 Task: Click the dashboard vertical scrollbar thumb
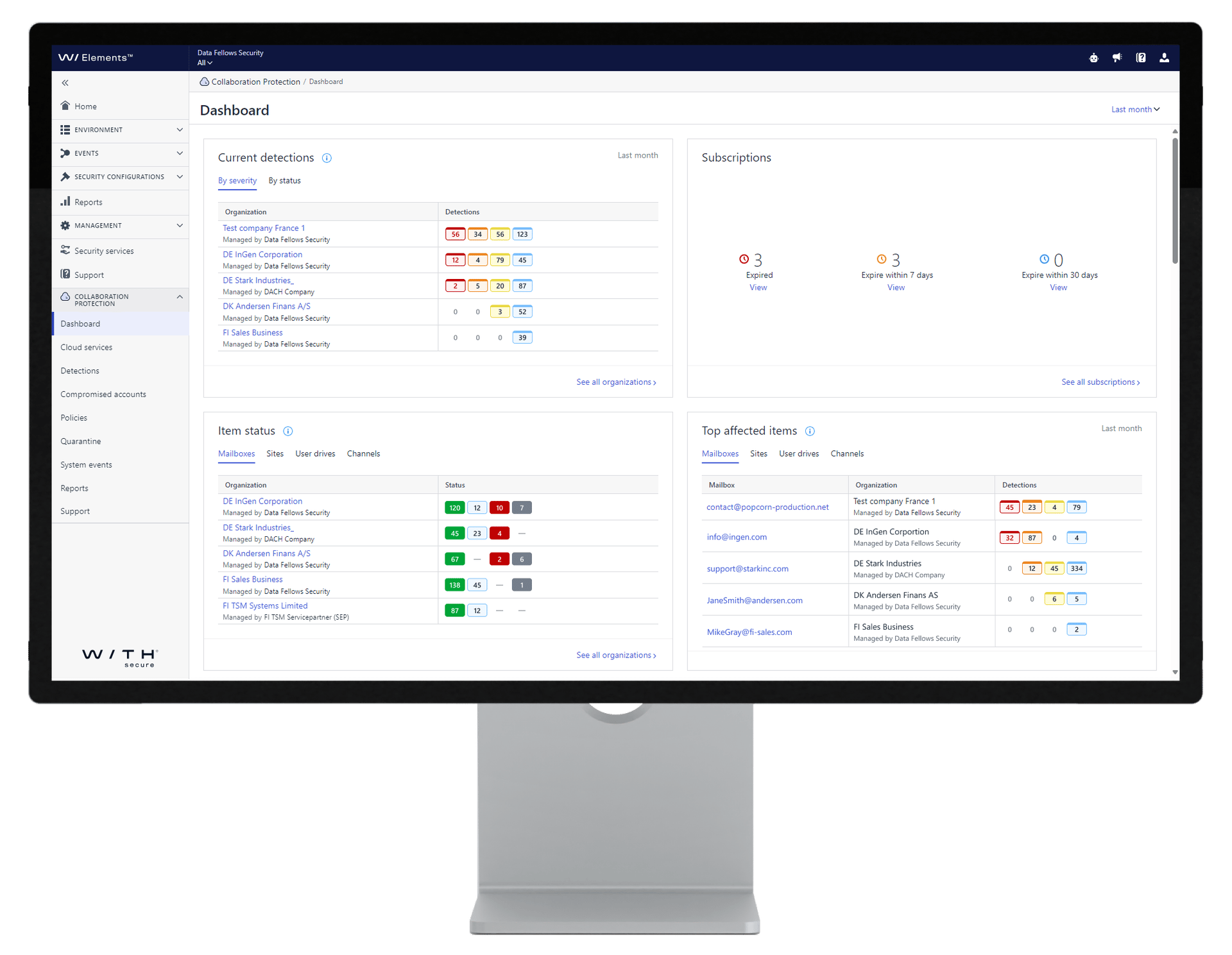pos(1175,201)
